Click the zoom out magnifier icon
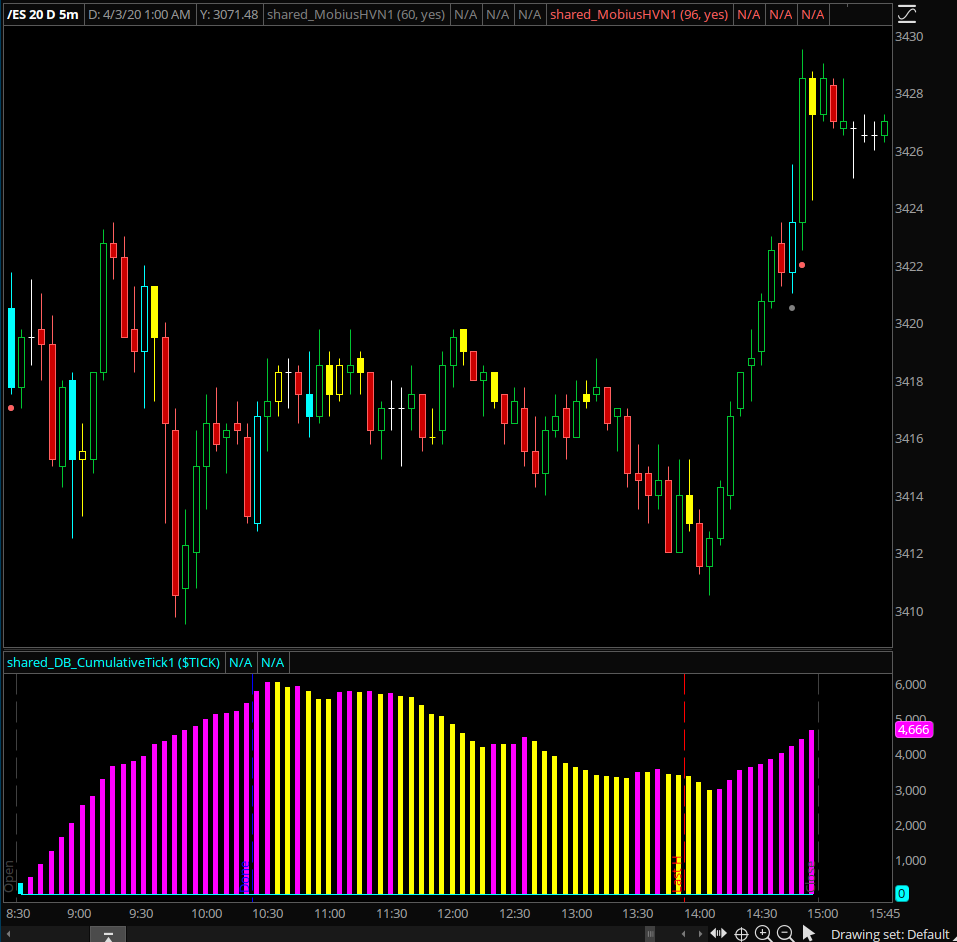The height and width of the screenshot is (942, 957). [785, 933]
